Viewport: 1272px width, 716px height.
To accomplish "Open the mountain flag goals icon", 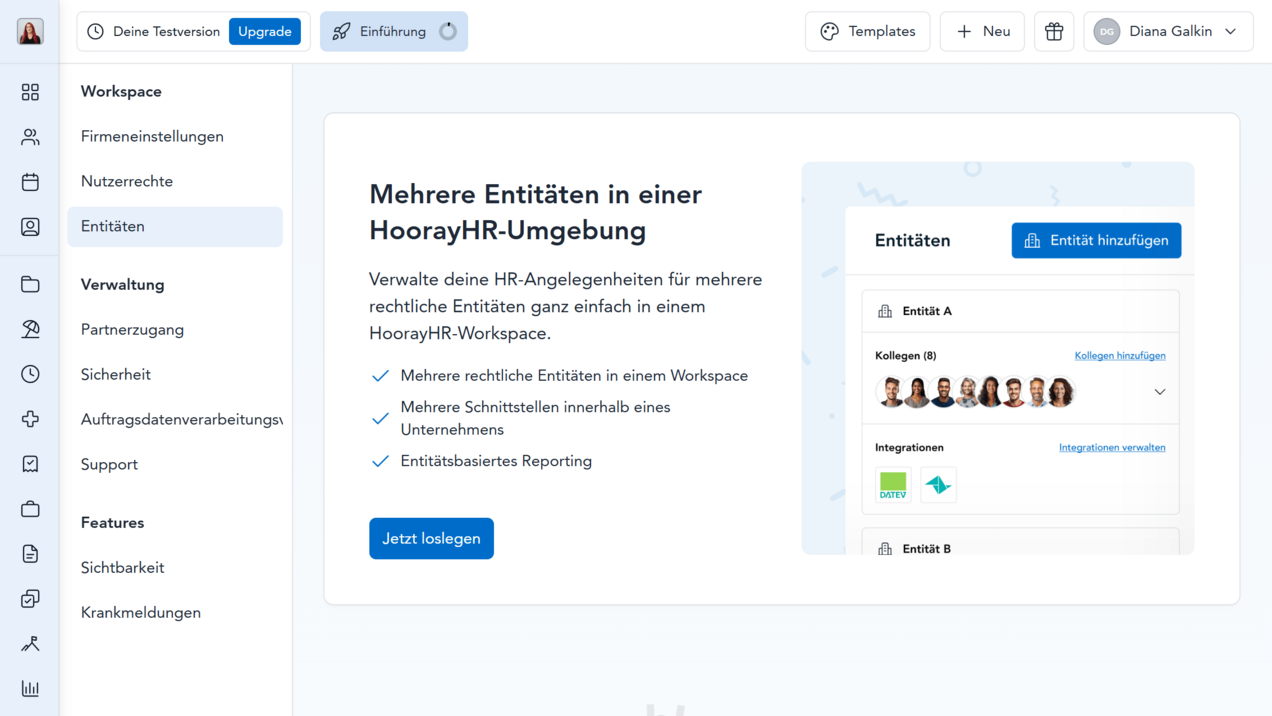I will pyautogui.click(x=30, y=644).
